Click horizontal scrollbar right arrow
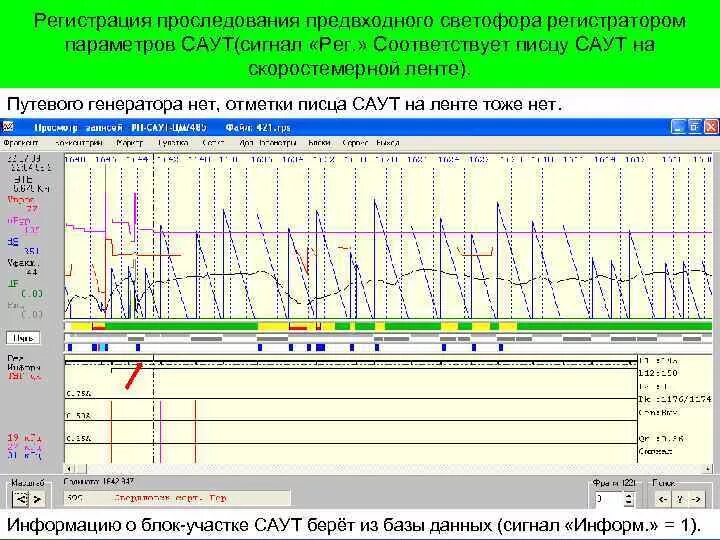 (708, 469)
